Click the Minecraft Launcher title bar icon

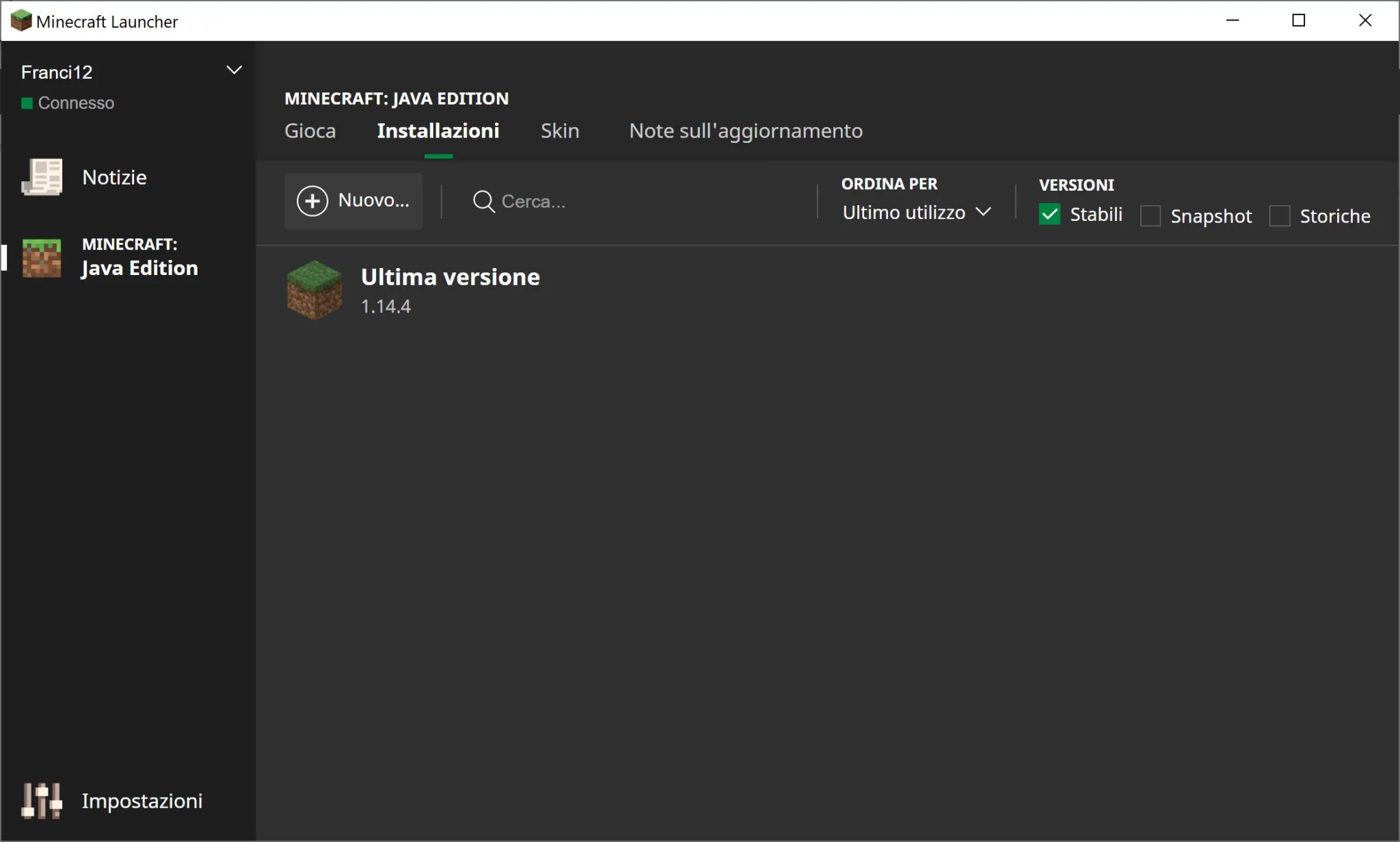coord(21,21)
